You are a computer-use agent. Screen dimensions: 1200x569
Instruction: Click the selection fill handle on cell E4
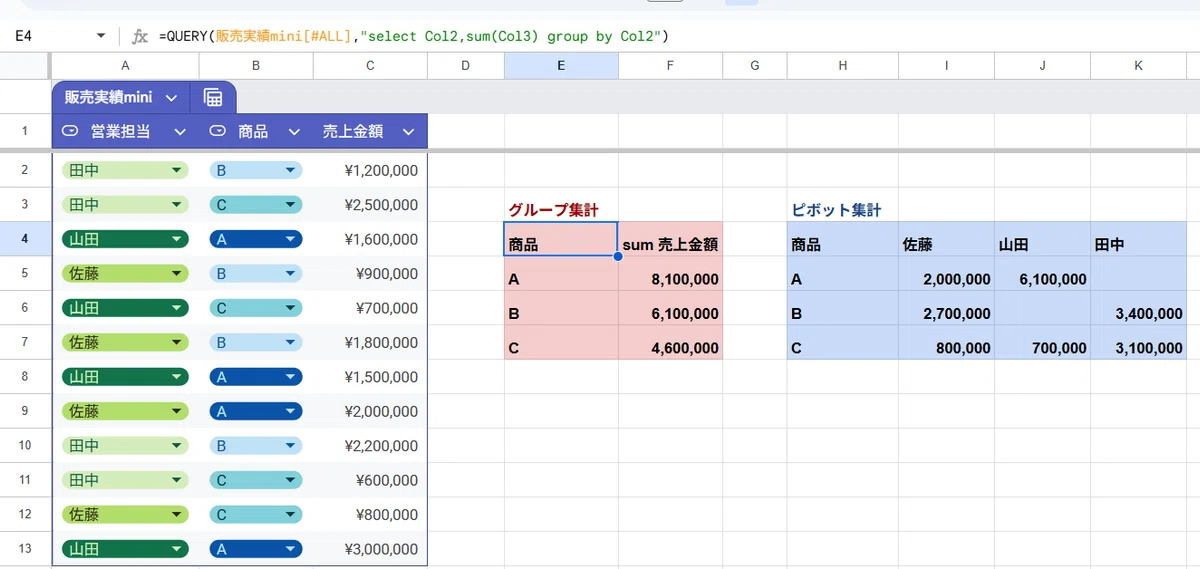point(618,257)
